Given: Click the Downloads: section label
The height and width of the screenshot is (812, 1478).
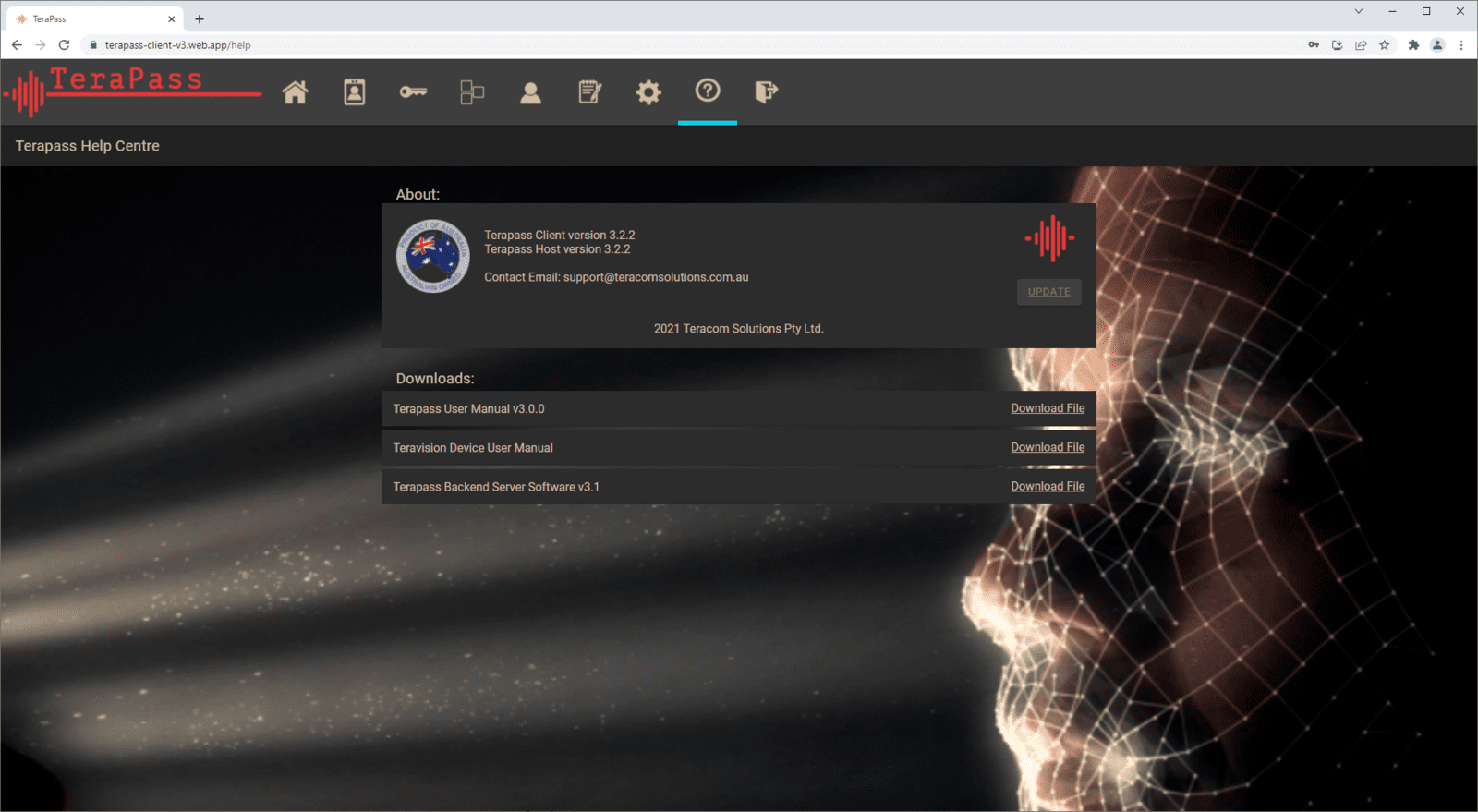Looking at the screenshot, I should (x=435, y=379).
